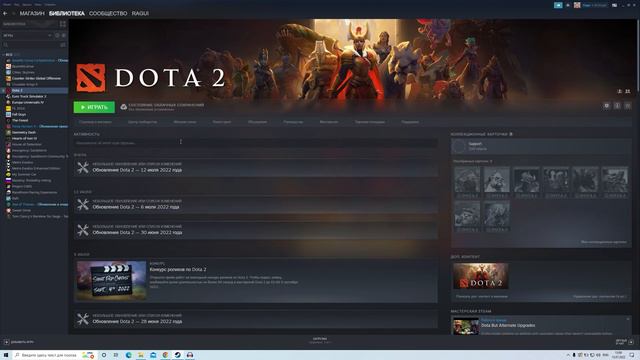
Task: Open the Конкурс роликов по Dota 2 news
Action: tap(178, 269)
